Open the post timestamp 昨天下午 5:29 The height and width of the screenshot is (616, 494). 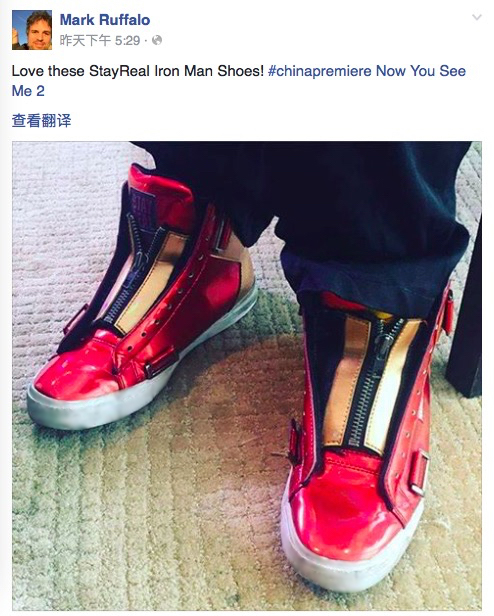pyautogui.click(x=100, y=40)
